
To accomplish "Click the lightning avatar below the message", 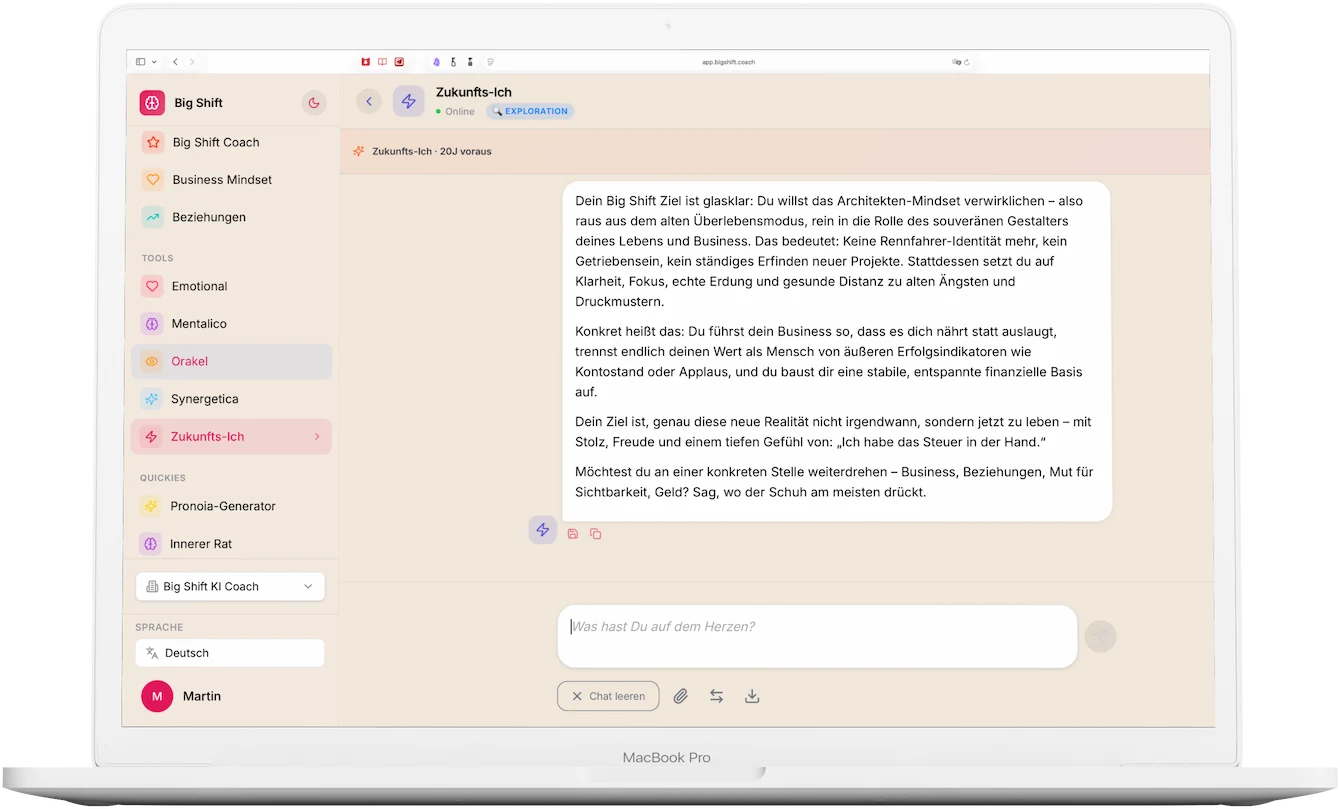I will point(542,530).
